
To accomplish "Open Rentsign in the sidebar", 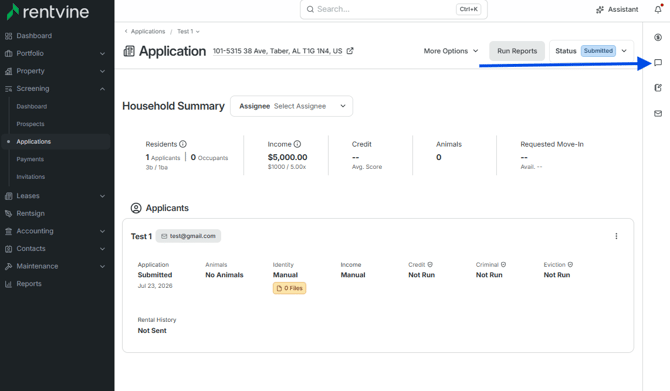I will pos(30,213).
